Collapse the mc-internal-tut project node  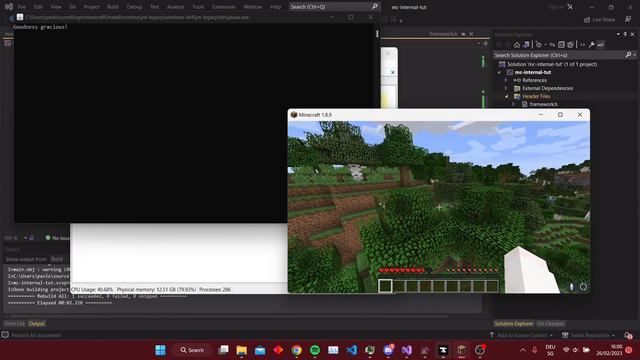tap(499, 72)
